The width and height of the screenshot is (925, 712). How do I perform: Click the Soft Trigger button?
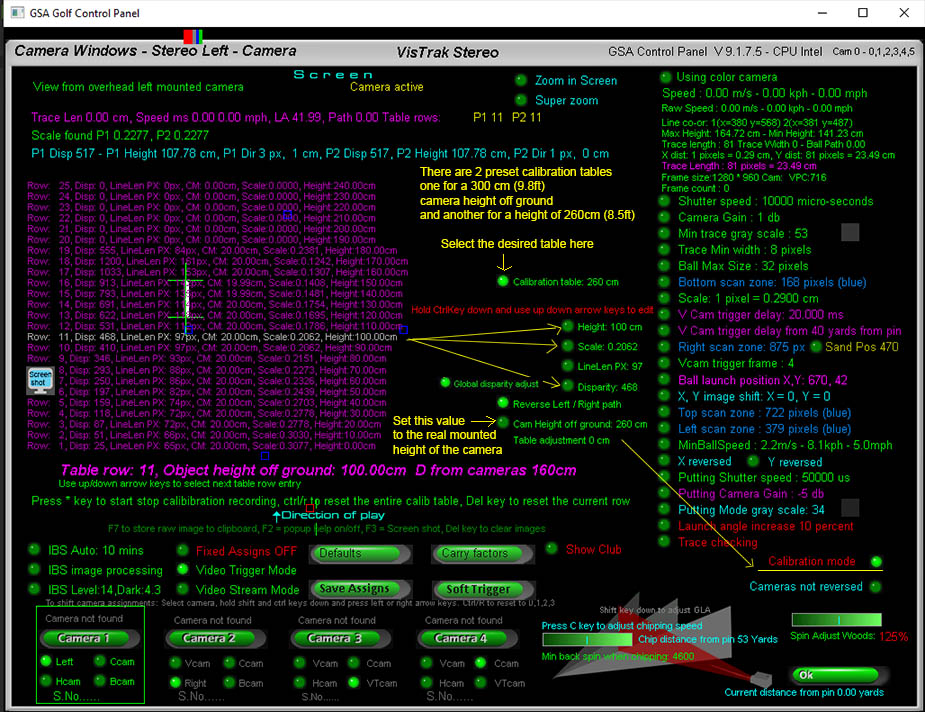coord(477,589)
